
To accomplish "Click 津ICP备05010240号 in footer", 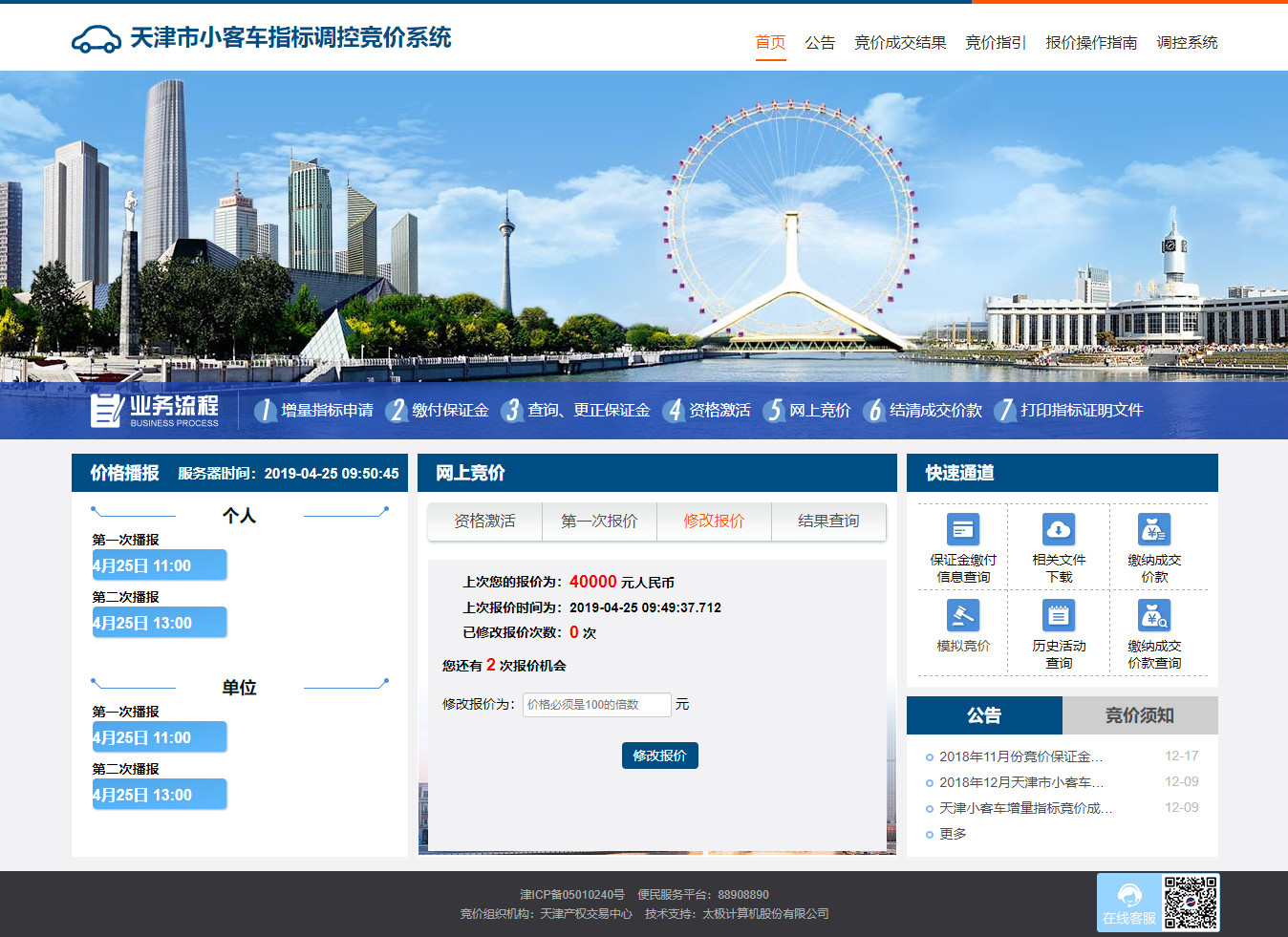I will (x=571, y=895).
